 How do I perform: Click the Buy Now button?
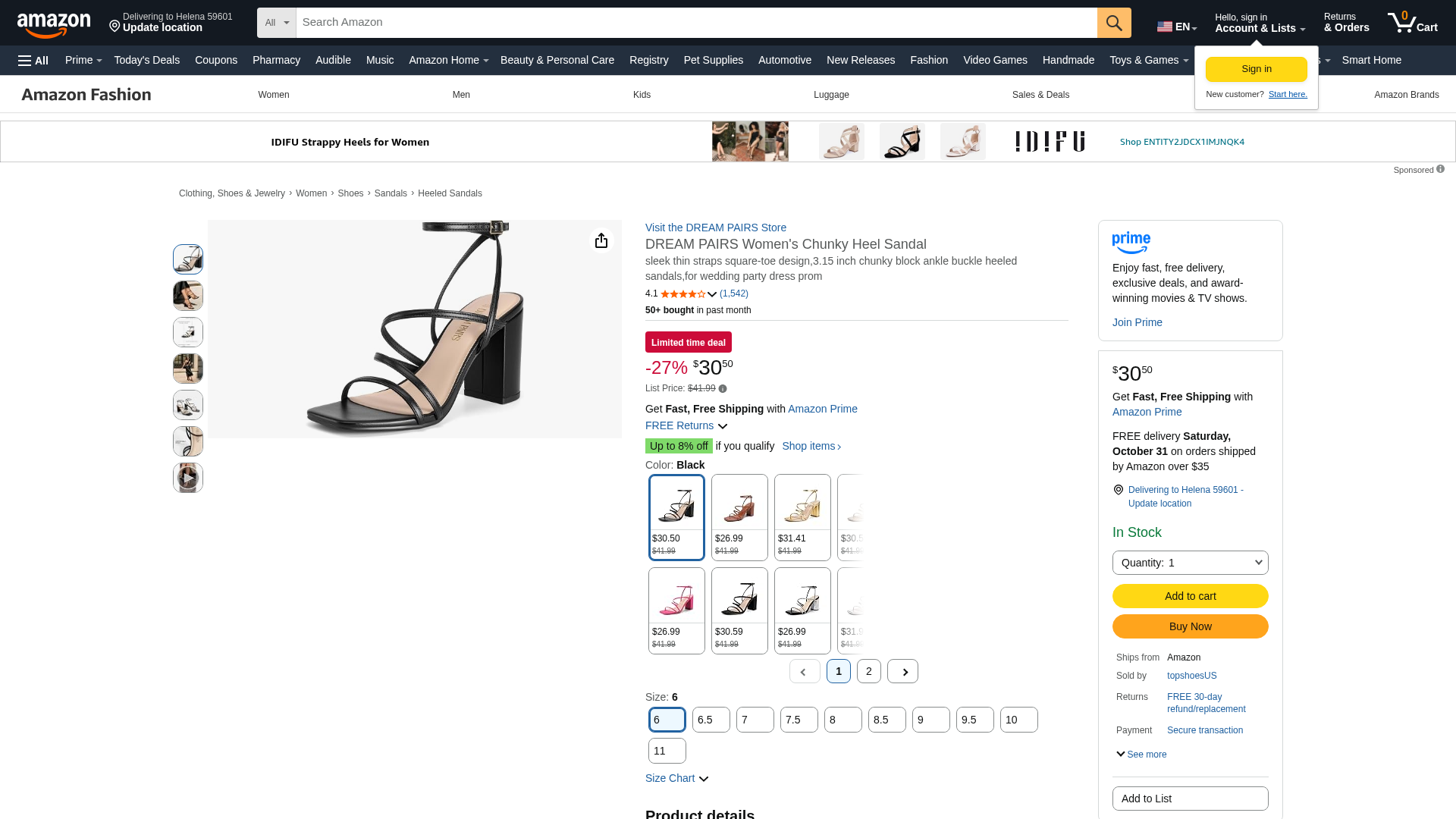[x=1190, y=626]
